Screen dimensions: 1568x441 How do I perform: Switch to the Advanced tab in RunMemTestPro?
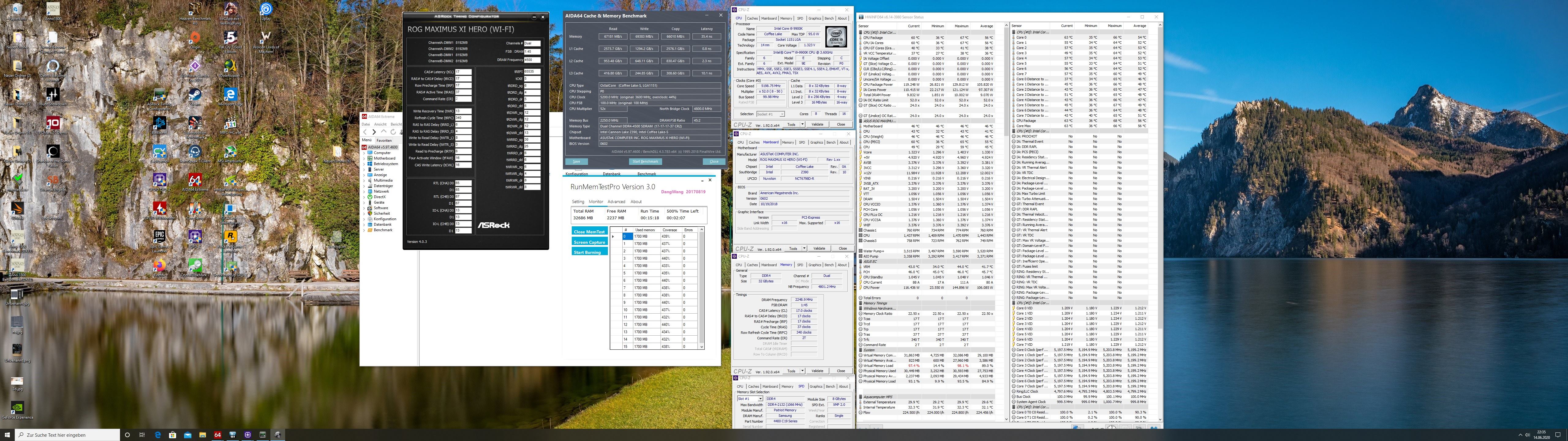click(x=616, y=202)
